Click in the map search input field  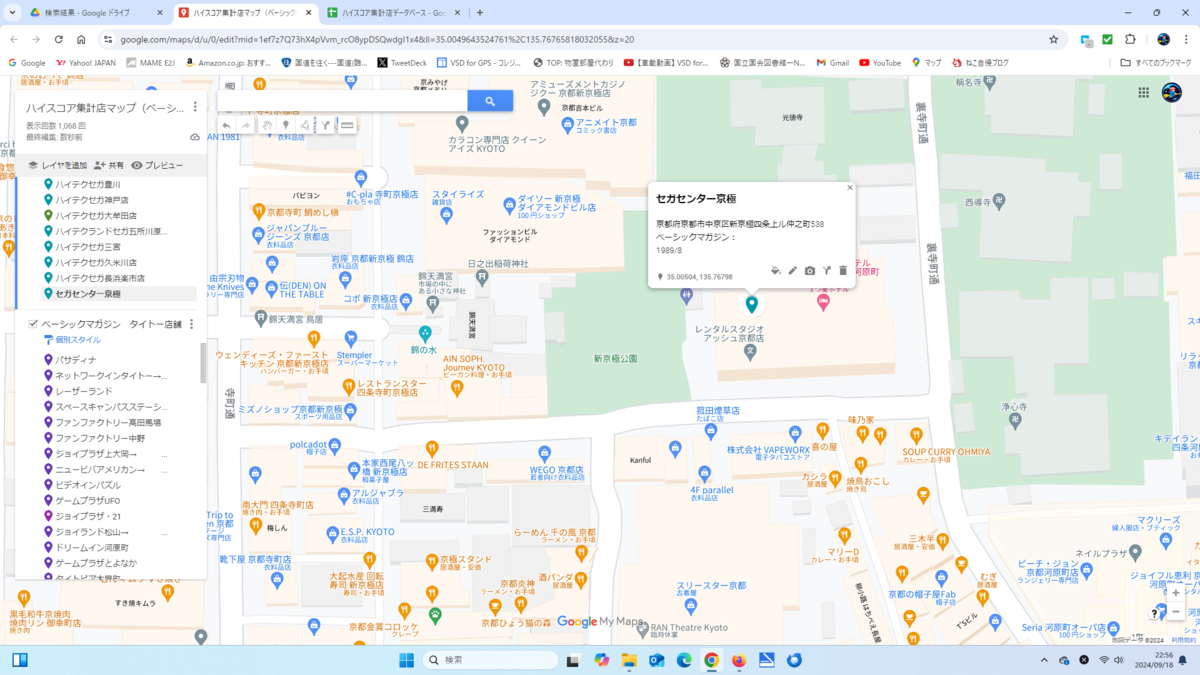(x=343, y=101)
